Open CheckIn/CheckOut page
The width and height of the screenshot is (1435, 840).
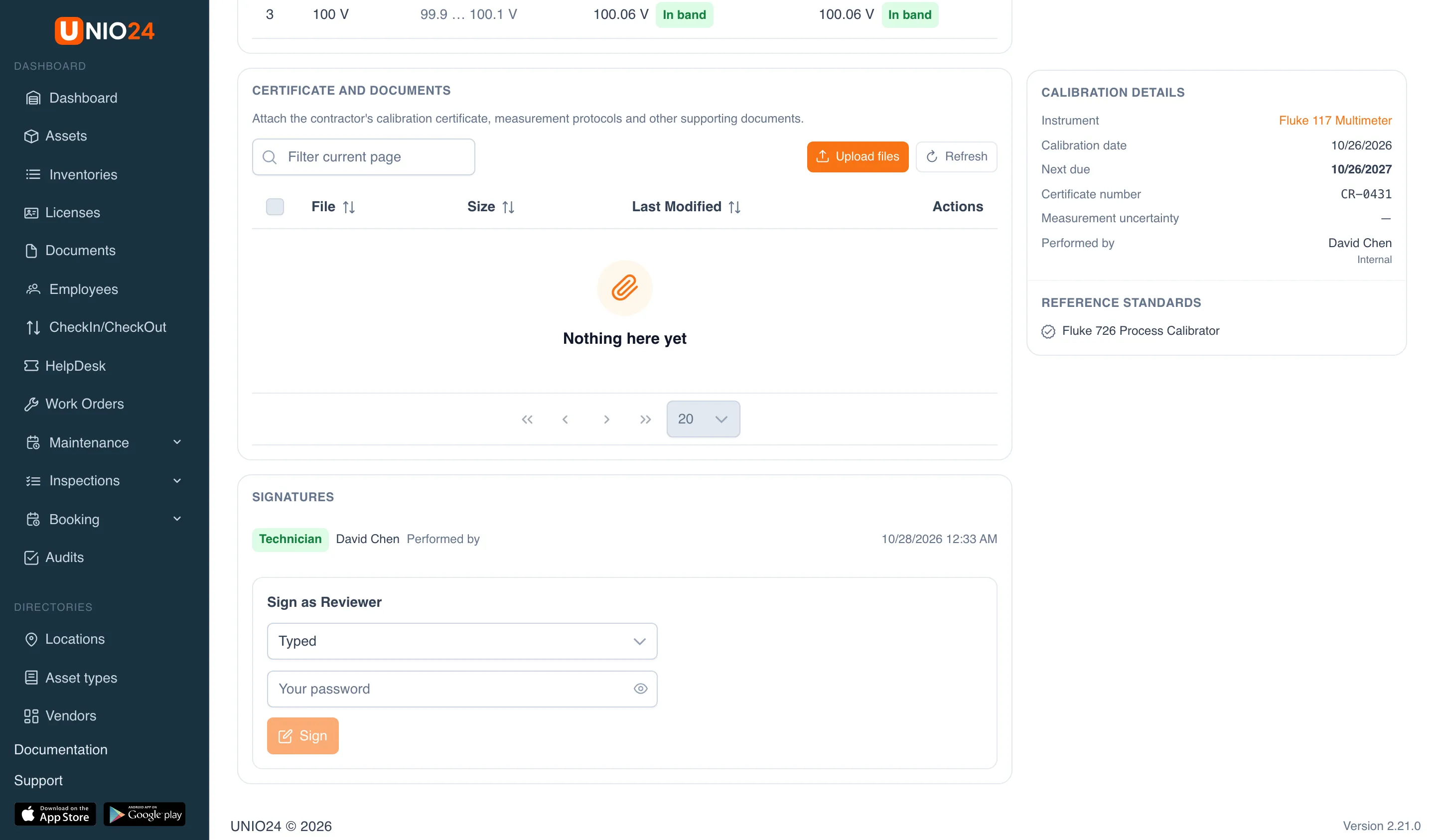click(x=97, y=327)
